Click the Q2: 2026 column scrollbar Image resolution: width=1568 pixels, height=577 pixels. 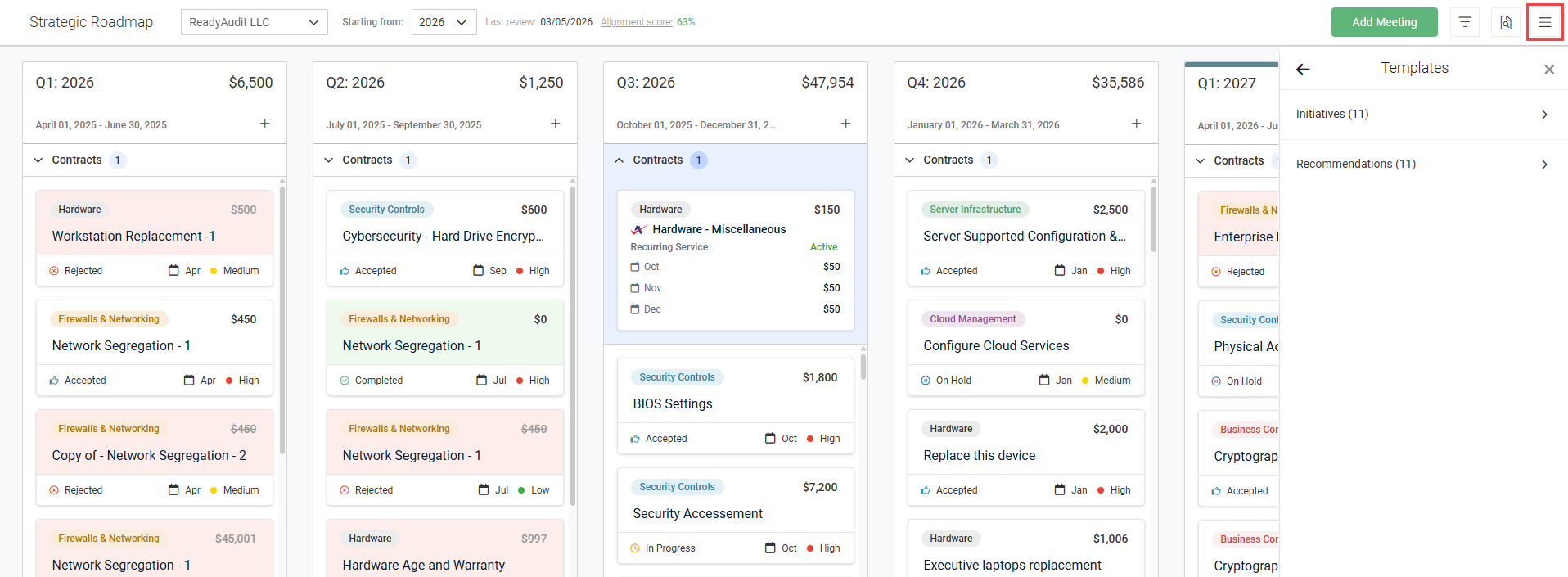(x=573, y=344)
